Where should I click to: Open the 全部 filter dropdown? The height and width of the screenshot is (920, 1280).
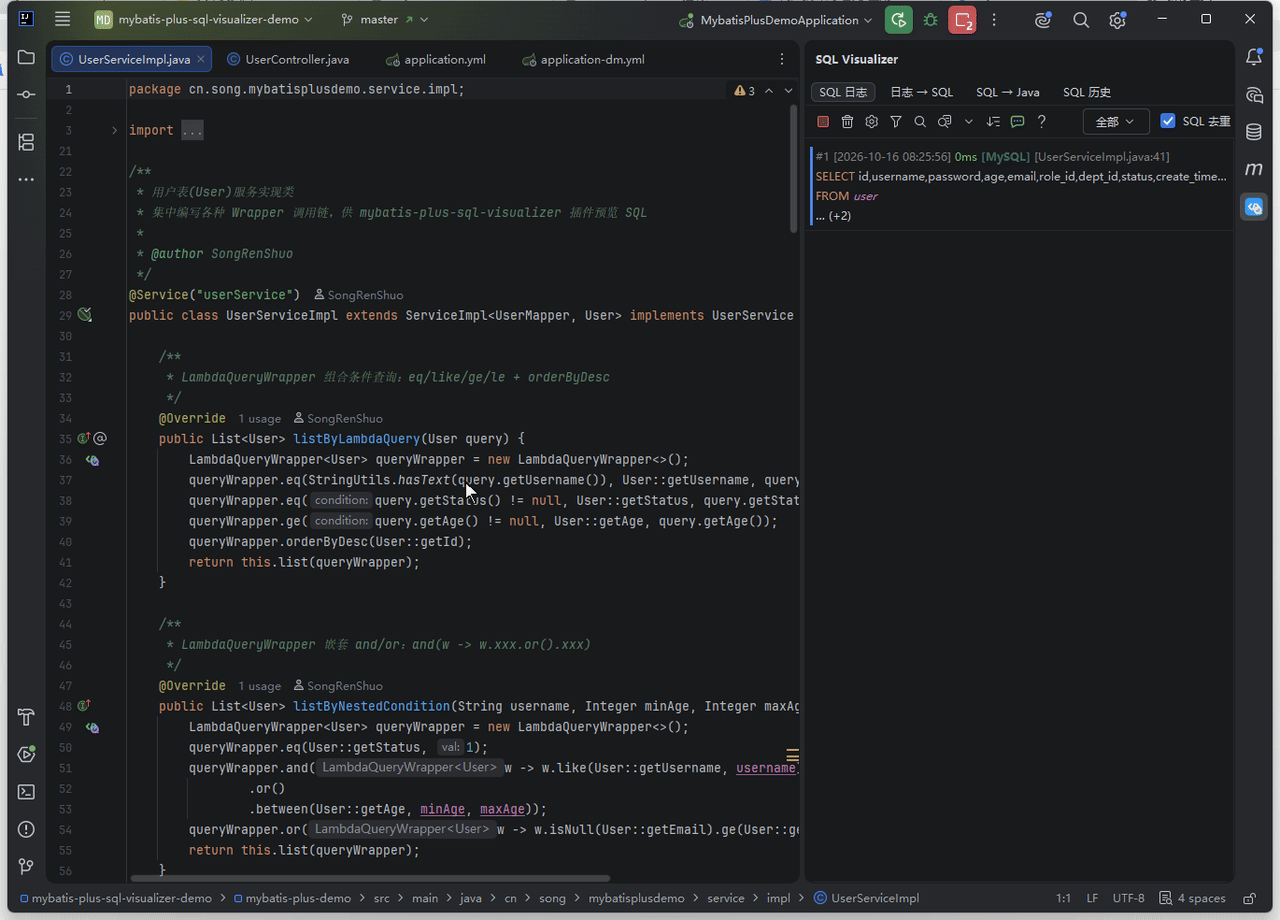(1115, 122)
